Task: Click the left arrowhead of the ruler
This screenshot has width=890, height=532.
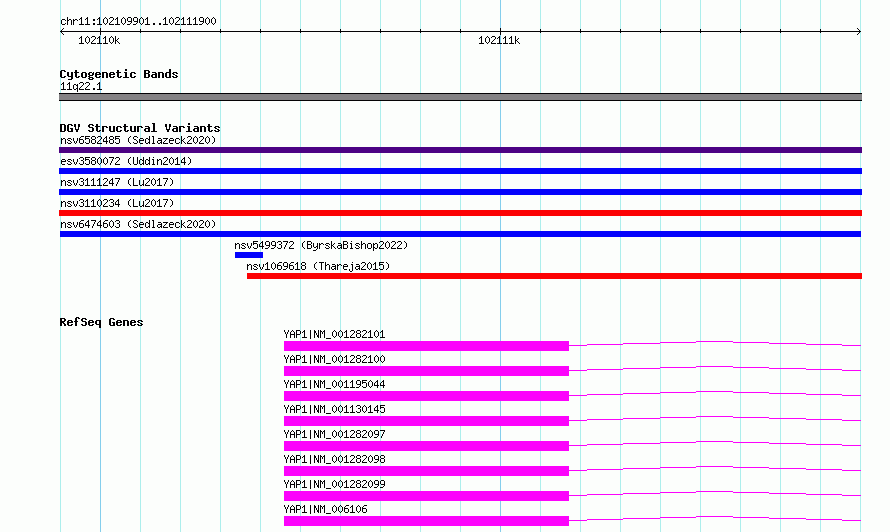Action: pyautogui.click(x=62, y=32)
